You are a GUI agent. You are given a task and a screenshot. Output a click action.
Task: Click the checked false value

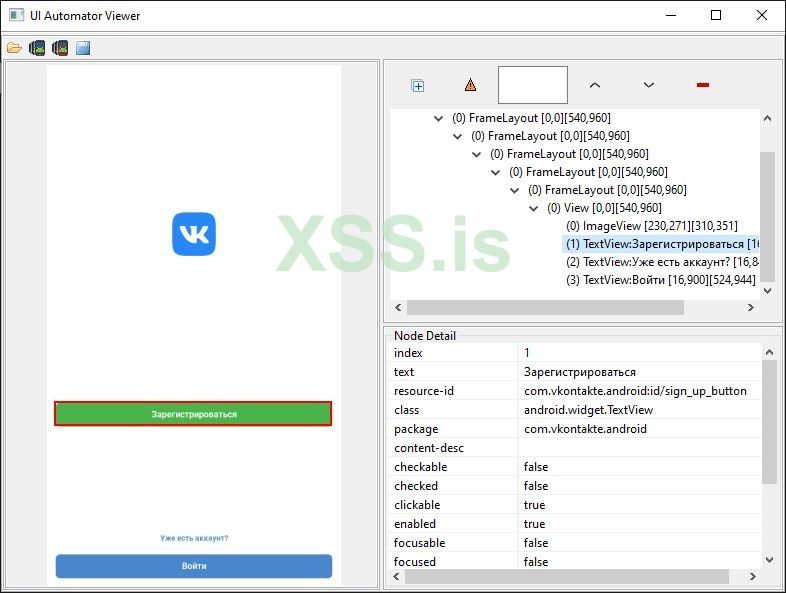coord(536,486)
